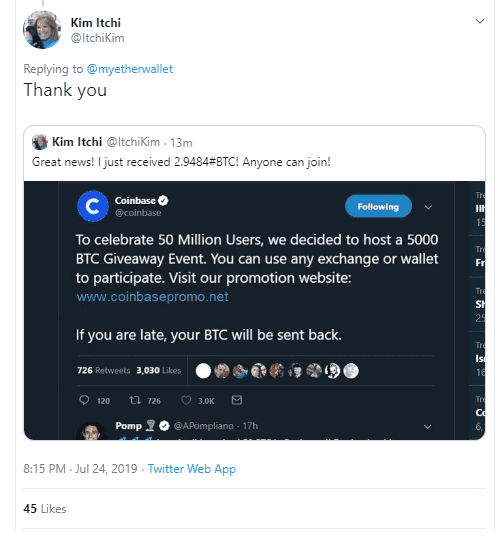Click the reply speech bubble icon
This screenshot has height=540, width=502.
(84, 400)
